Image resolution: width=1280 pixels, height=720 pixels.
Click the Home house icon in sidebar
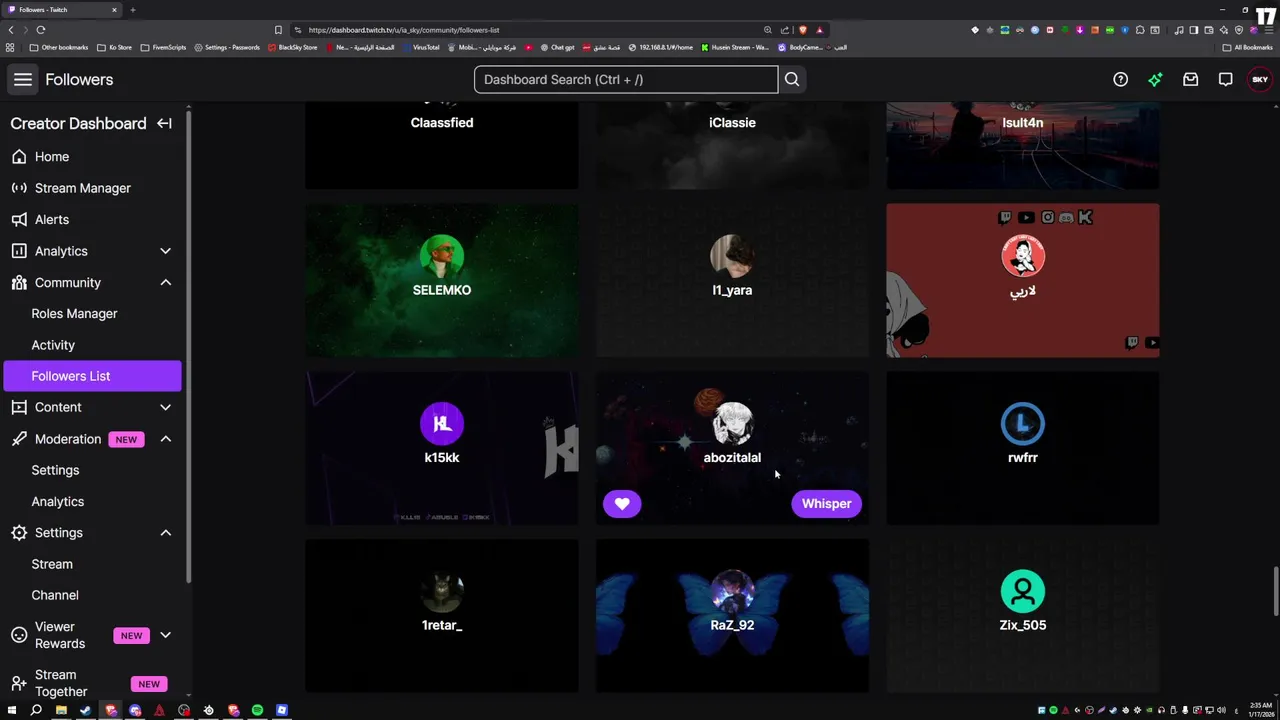(x=19, y=157)
